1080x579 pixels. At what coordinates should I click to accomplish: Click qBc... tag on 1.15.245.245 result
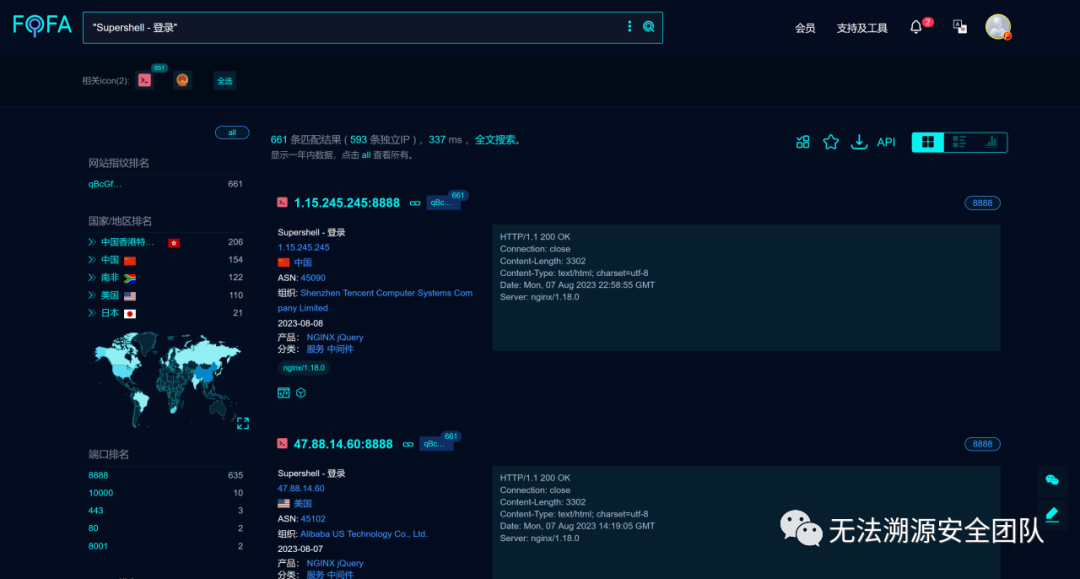(x=442, y=202)
